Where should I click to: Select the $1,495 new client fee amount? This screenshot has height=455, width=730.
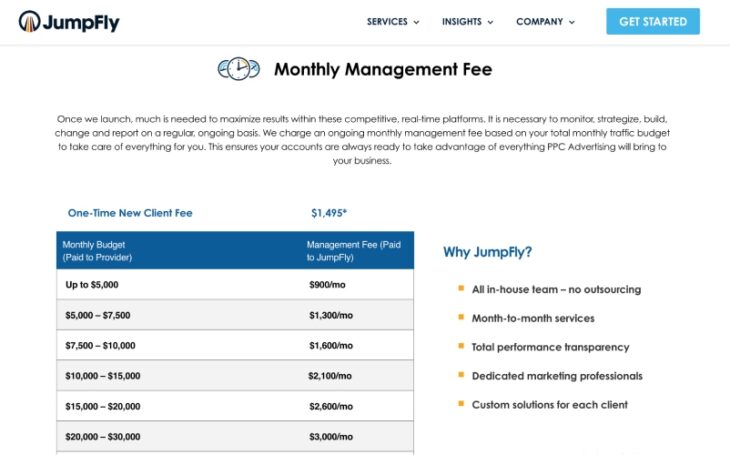(329, 213)
